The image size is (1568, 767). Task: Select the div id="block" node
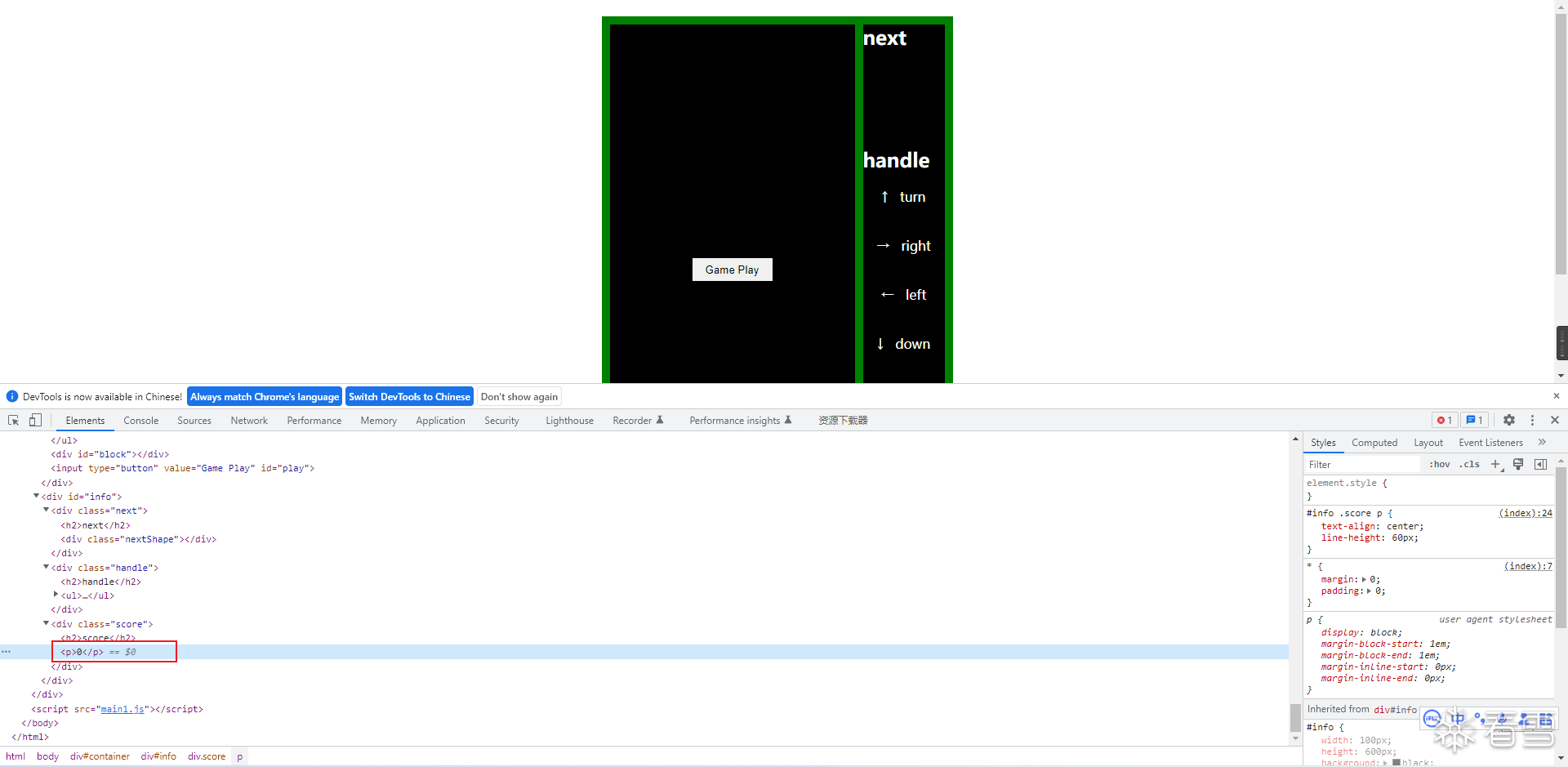[x=109, y=454]
